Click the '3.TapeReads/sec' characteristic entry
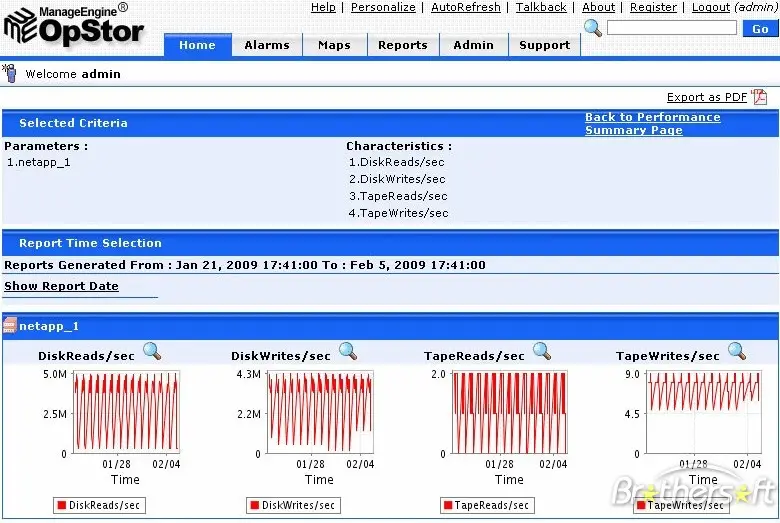 pos(398,196)
